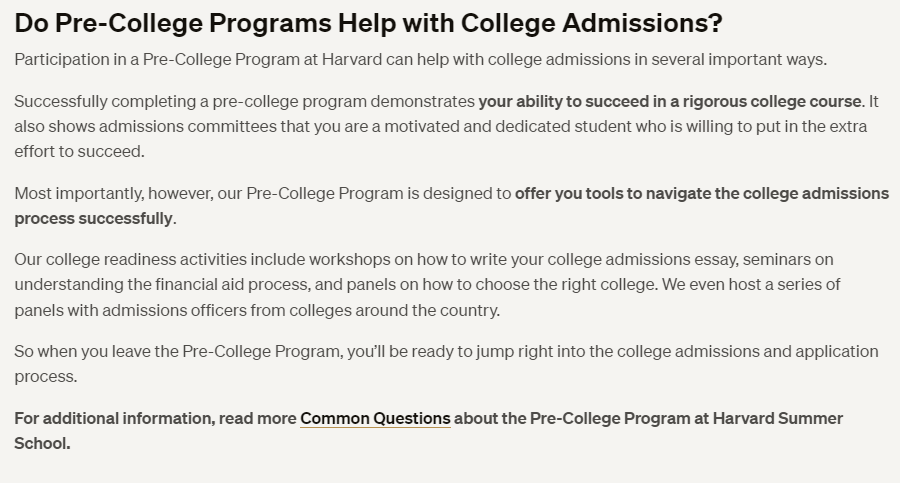This screenshot has height=483, width=900.
Task: Open the Common Questions link
Action: tap(375, 418)
